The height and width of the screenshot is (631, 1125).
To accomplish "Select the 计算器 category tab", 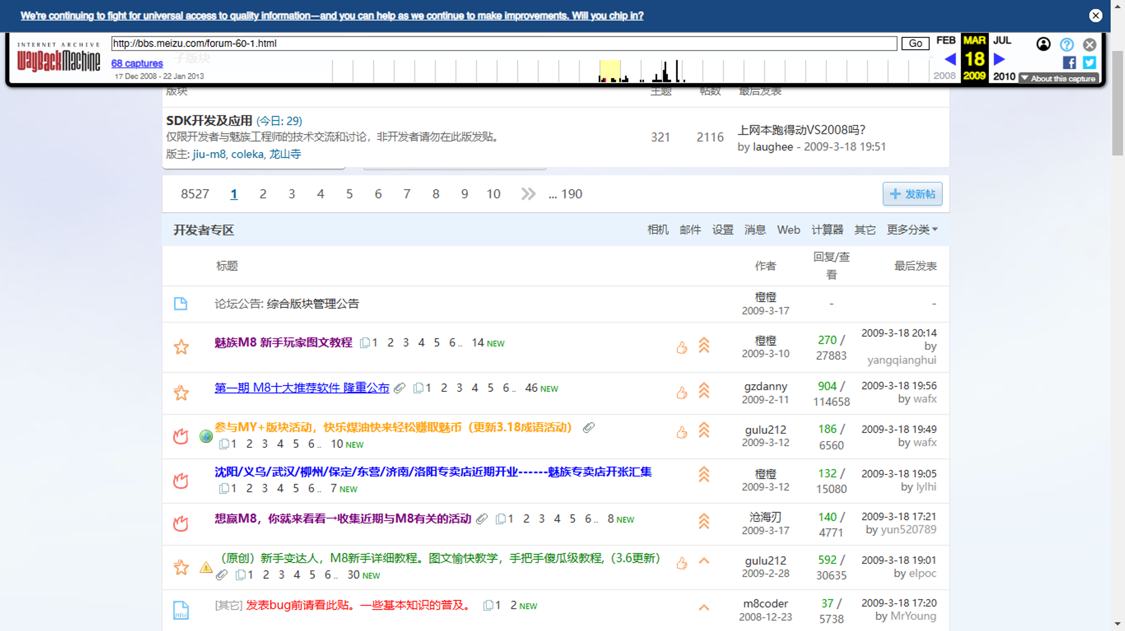I will tap(827, 230).
